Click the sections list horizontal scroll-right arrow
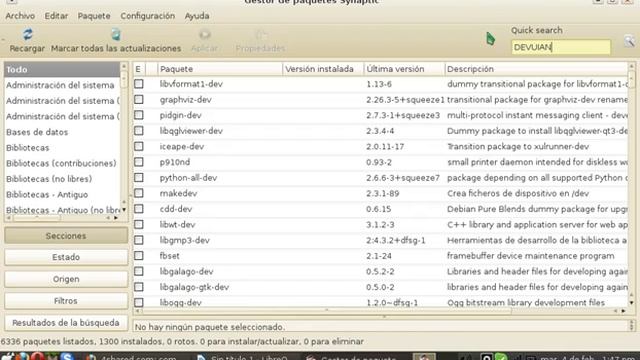Image resolution: width=640 pixels, height=360 pixels. pos(116,218)
